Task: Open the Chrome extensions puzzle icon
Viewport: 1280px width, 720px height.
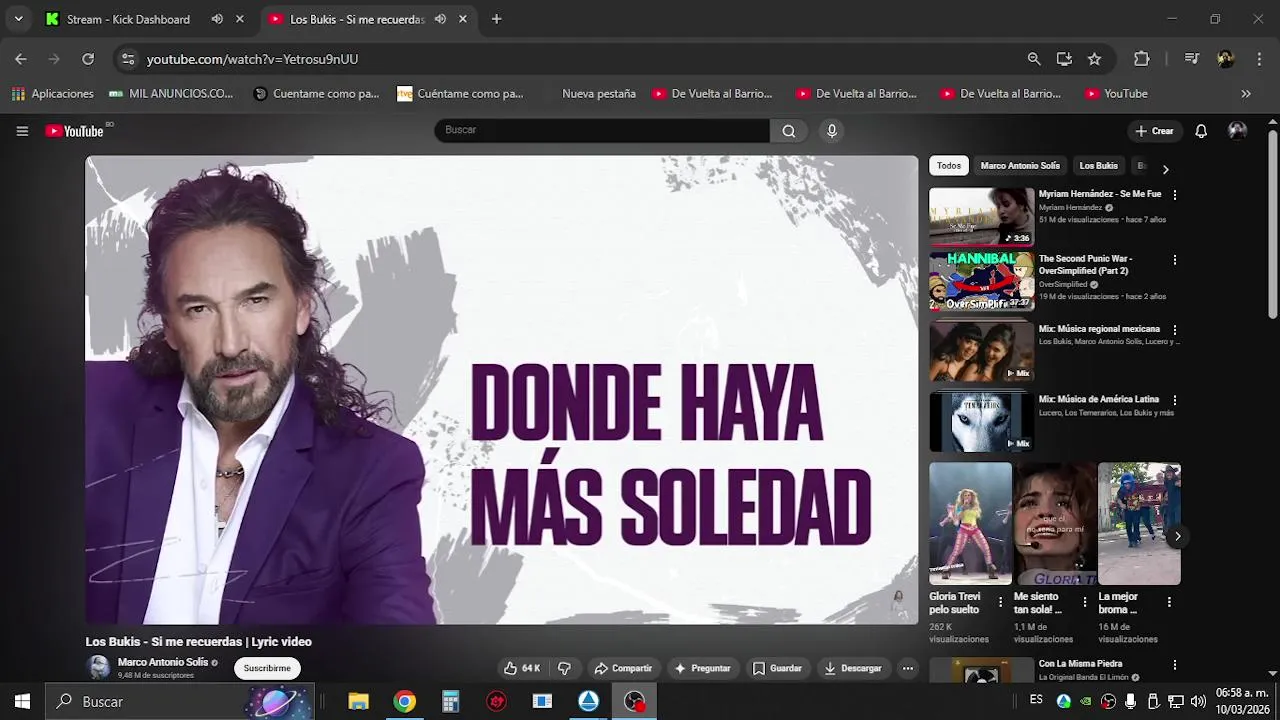Action: point(1141,59)
